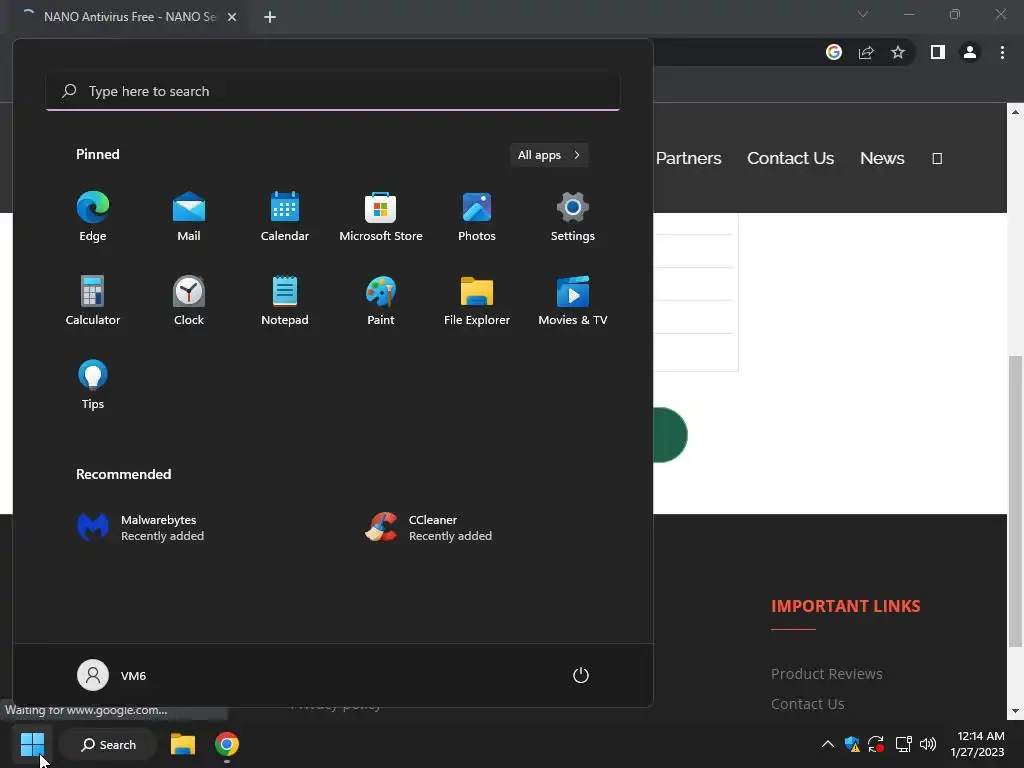Image resolution: width=1024 pixels, height=768 pixels.
Task: Open the Contact Us navigation link
Action: pos(790,158)
